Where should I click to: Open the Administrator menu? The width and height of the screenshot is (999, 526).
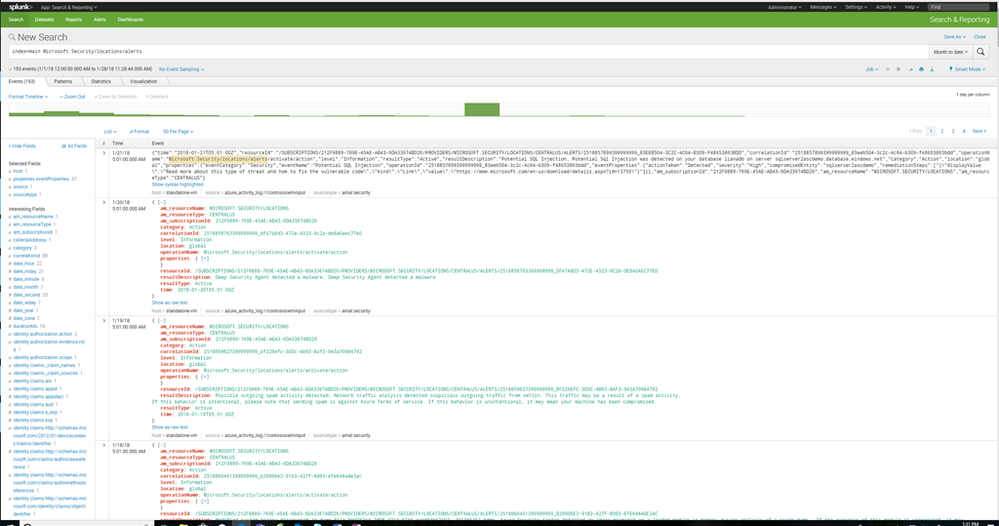(784, 8)
